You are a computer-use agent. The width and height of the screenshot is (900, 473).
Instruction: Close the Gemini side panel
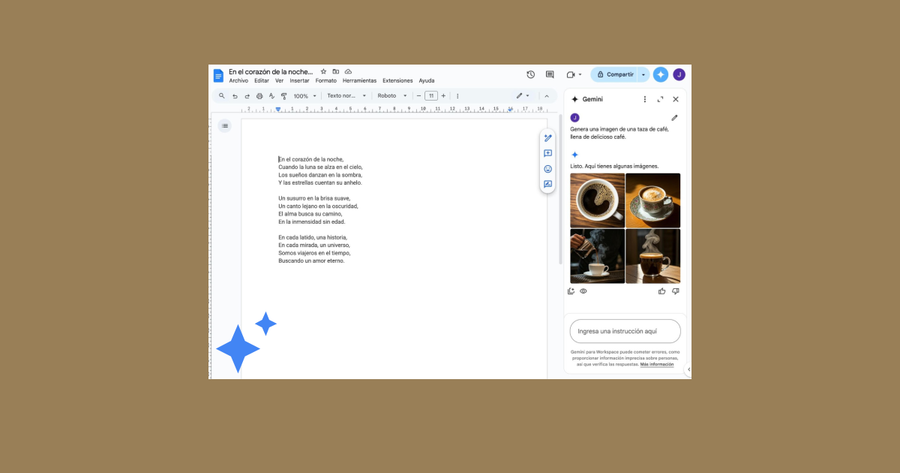pos(676,99)
